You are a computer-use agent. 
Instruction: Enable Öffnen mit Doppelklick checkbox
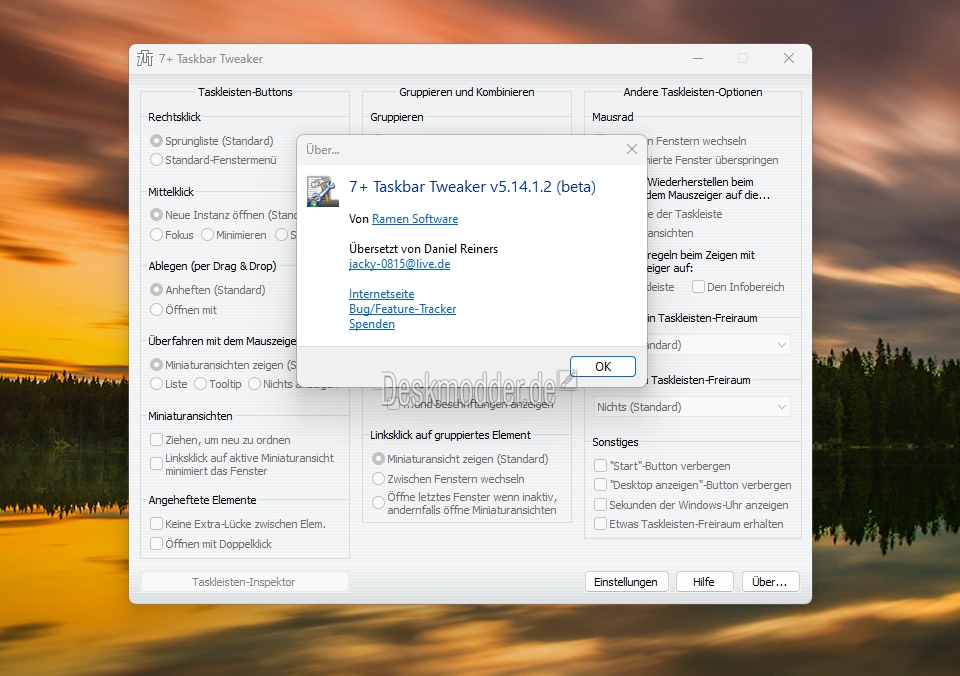click(157, 544)
